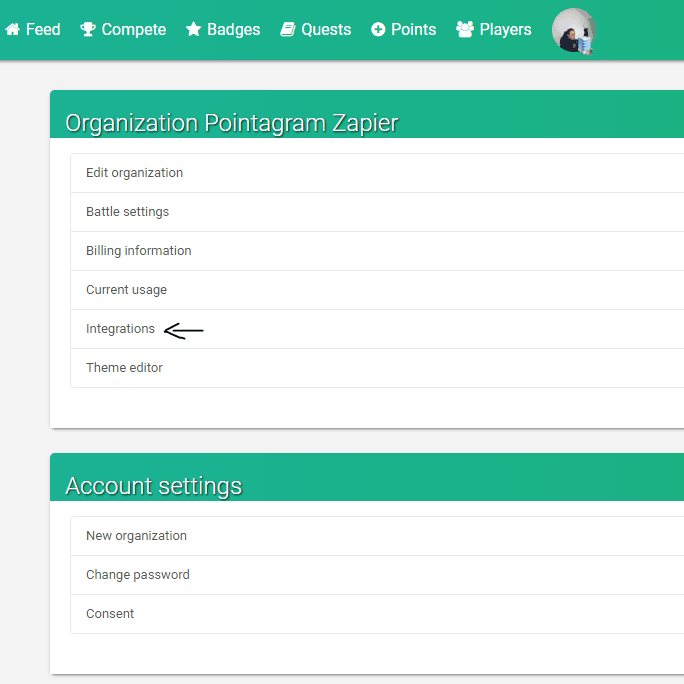Open the Consent settings

(377, 614)
